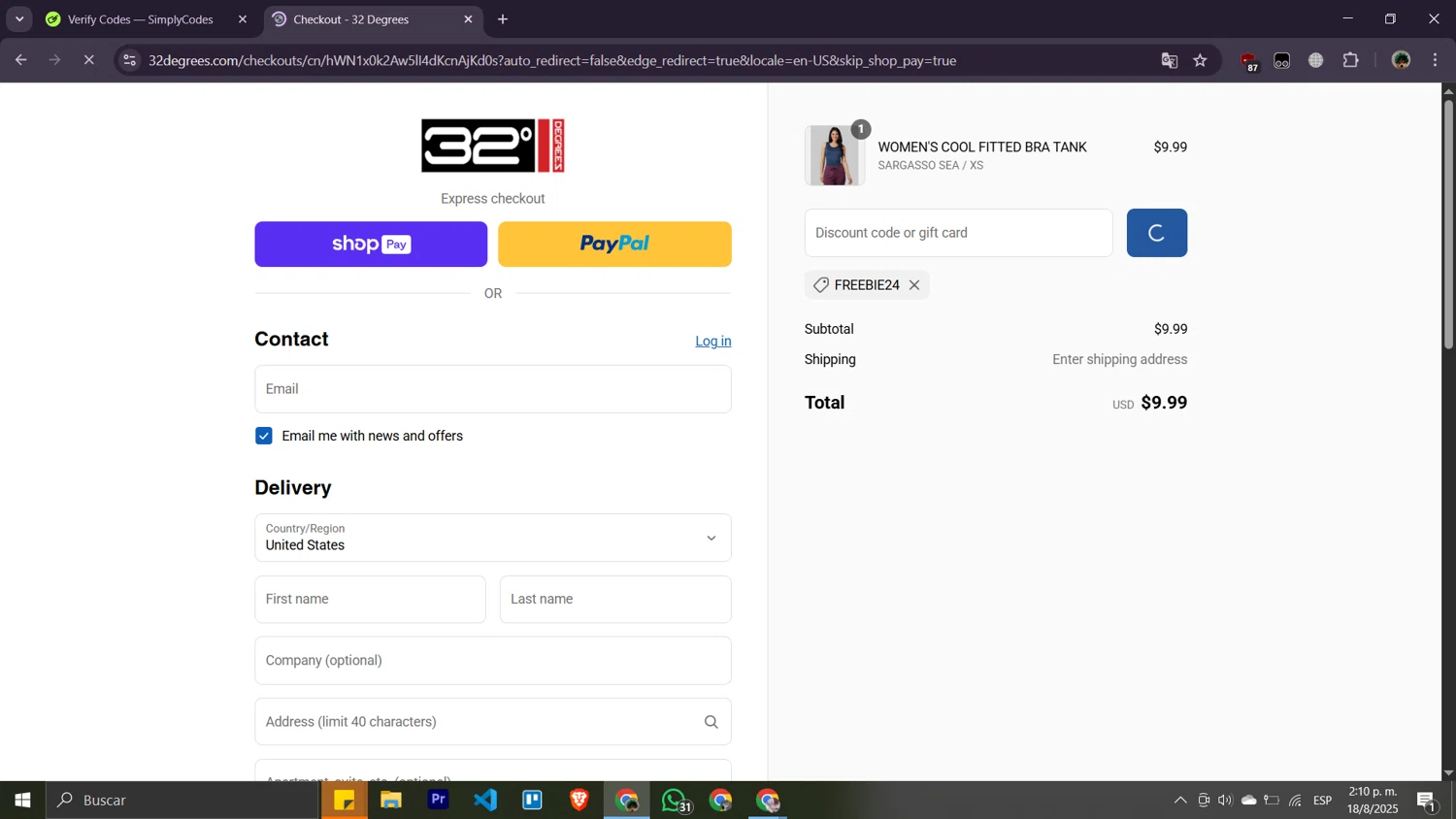Focus the Last name field
This screenshot has height=819, width=1456.
tap(615, 600)
